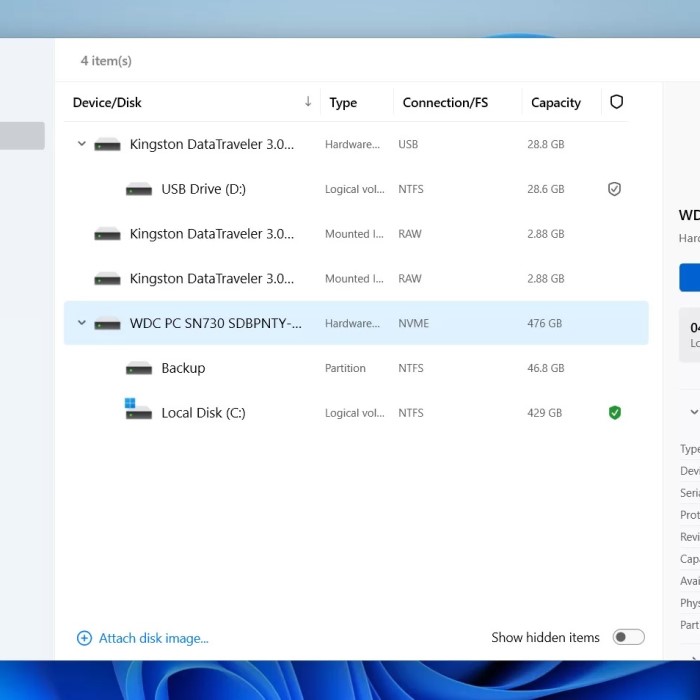Click the grey shield icon for USB Drive (D:)
Screen dimensions: 700x700
point(614,189)
